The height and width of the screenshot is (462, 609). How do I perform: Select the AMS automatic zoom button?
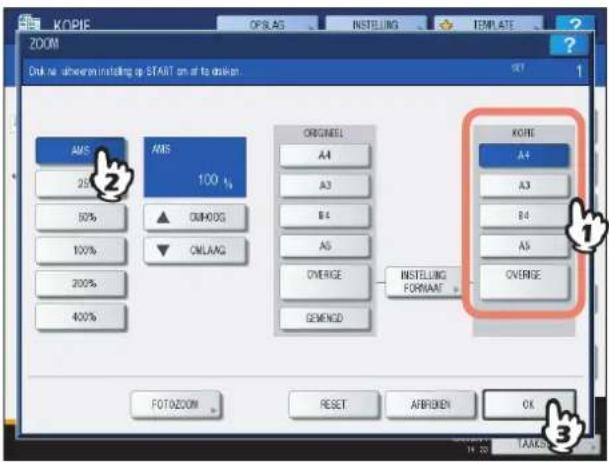(80, 151)
